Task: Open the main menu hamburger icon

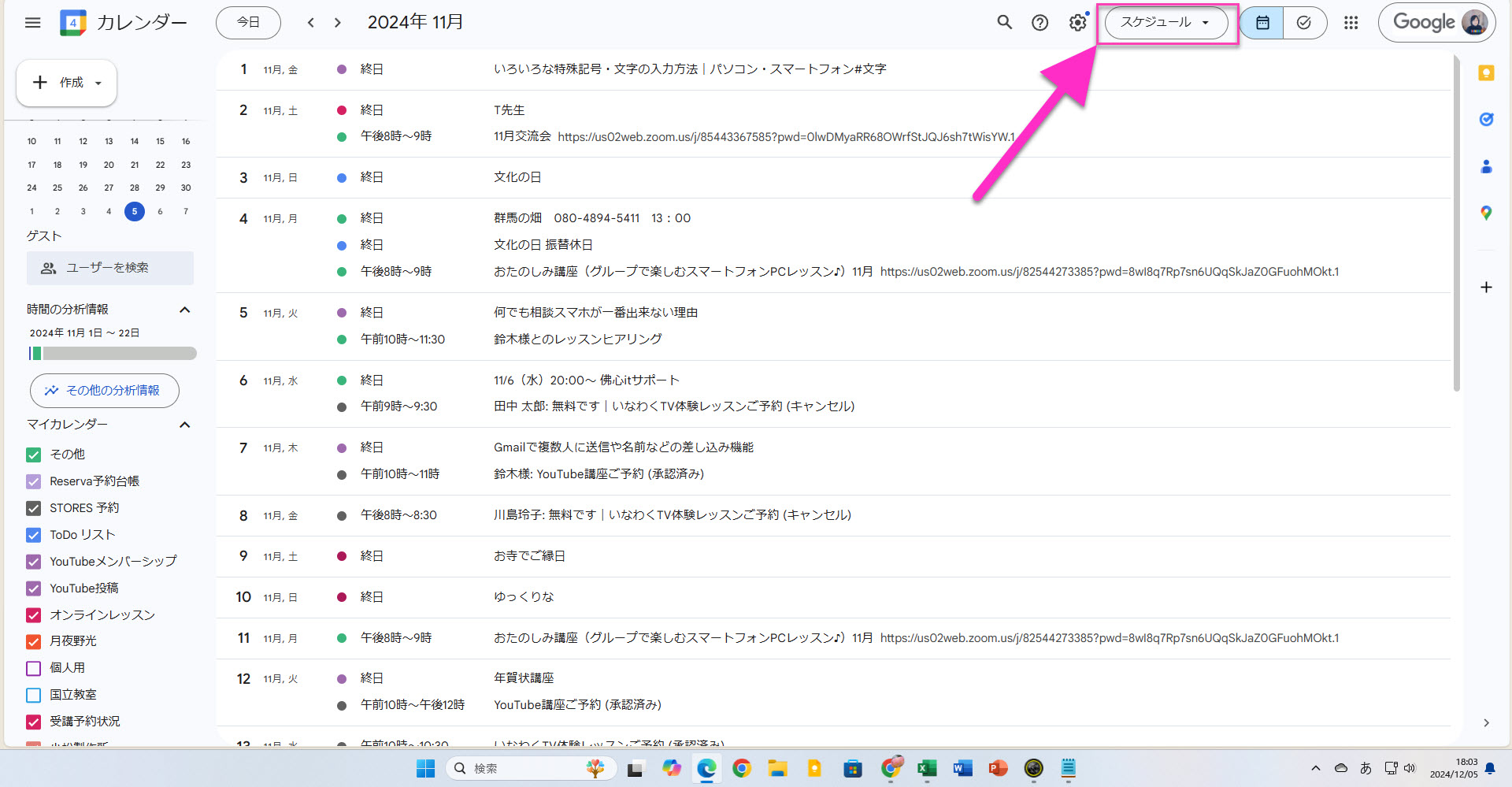Action: pos(32,23)
